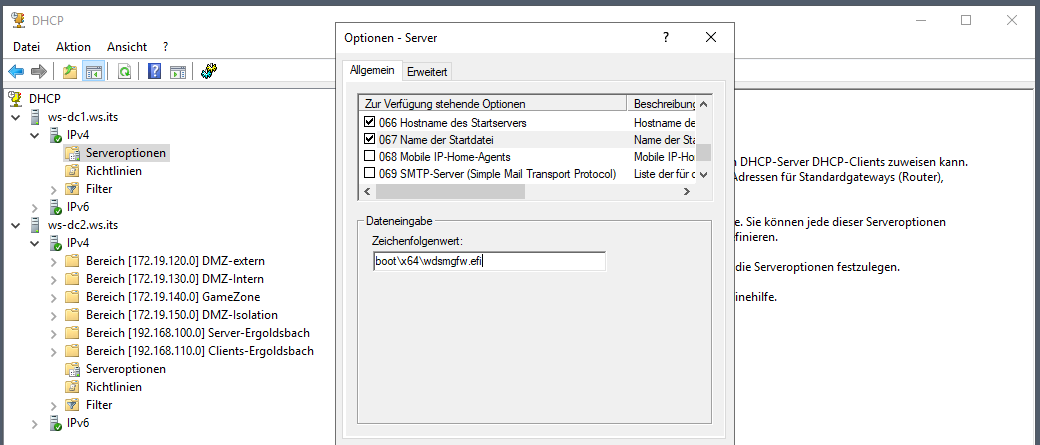
Task: Open the Ansicht menu
Action: (x=126, y=46)
